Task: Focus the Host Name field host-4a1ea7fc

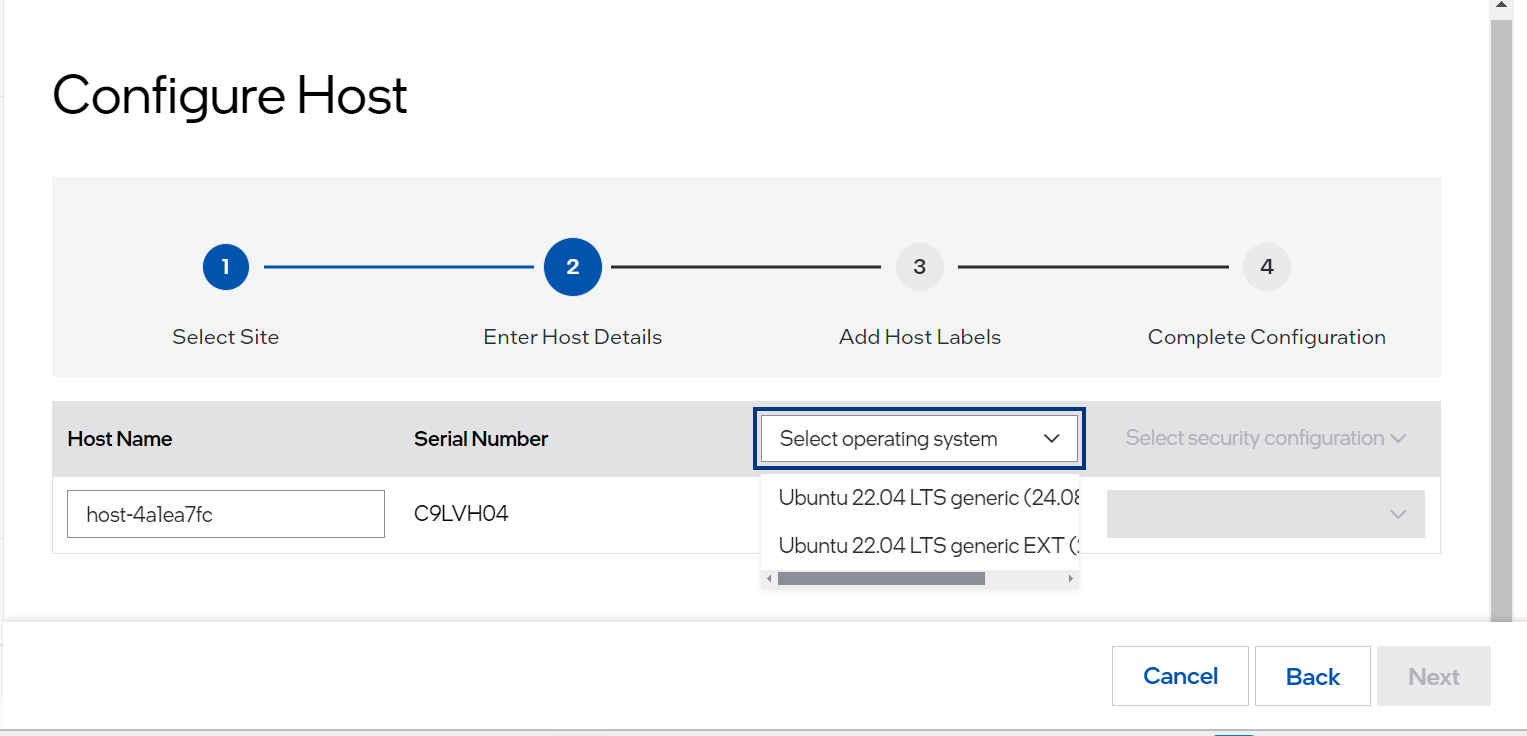Action: [x=226, y=514]
